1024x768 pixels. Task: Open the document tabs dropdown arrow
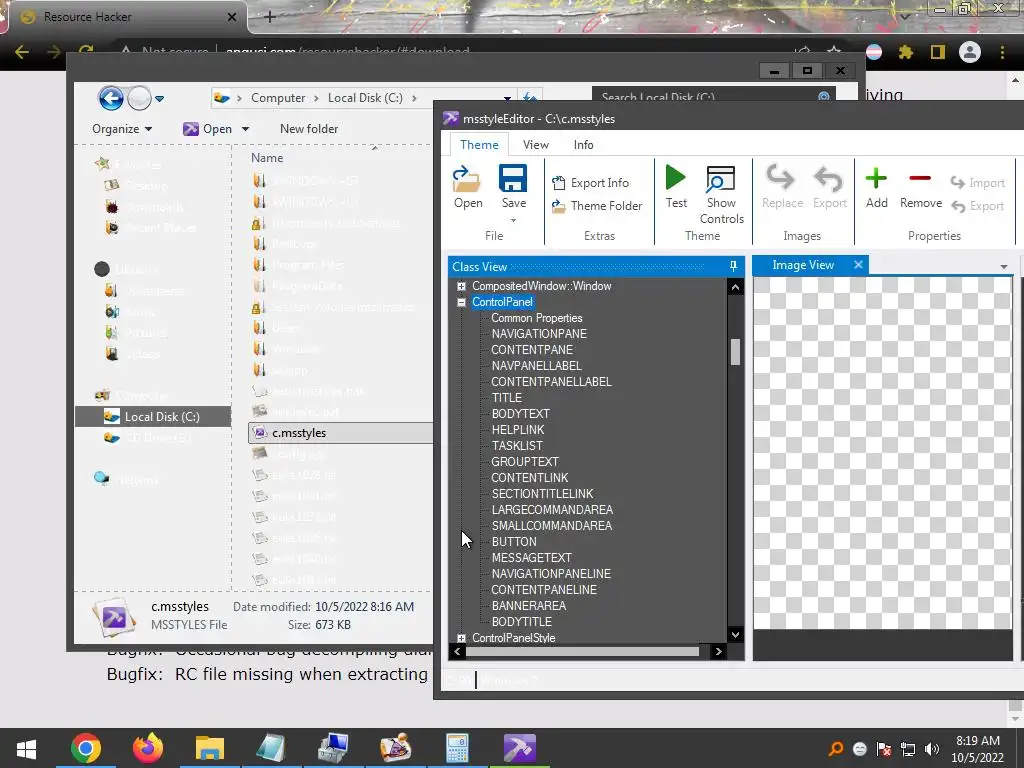point(1004,266)
